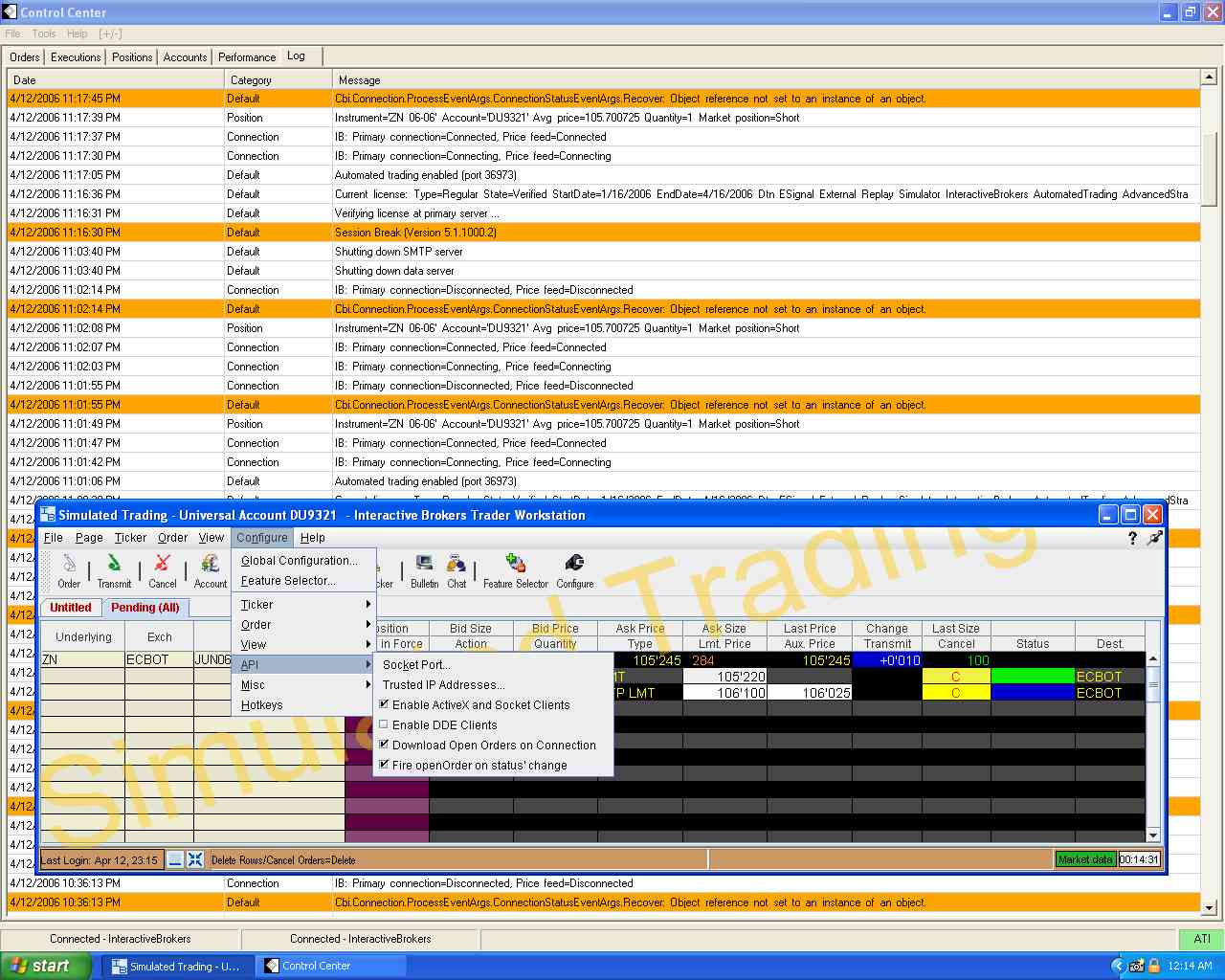
Task: Click the Configure wrench toolbar icon
Action: point(574,570)
